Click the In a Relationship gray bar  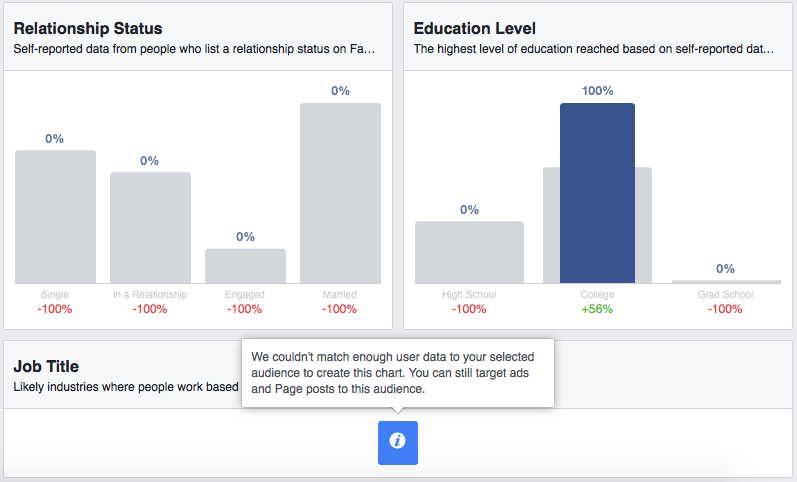[x=150, y=228]
